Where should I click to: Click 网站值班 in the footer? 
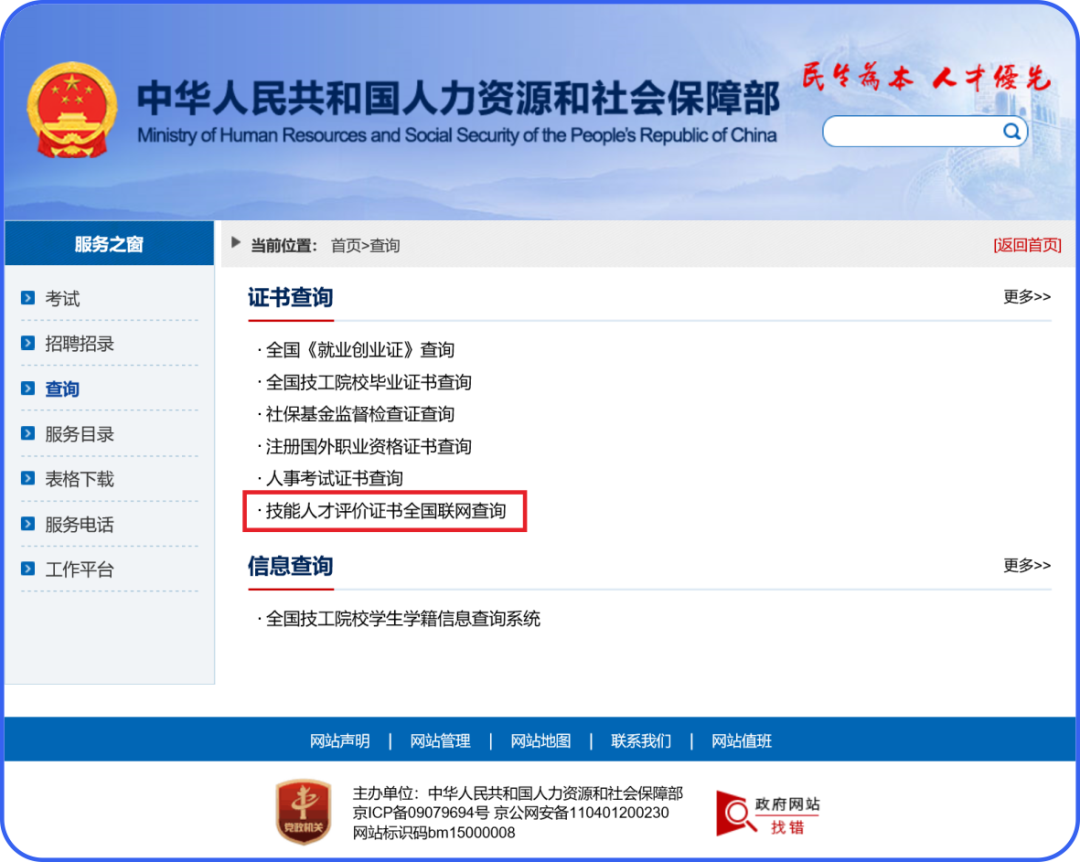(742, 741)
